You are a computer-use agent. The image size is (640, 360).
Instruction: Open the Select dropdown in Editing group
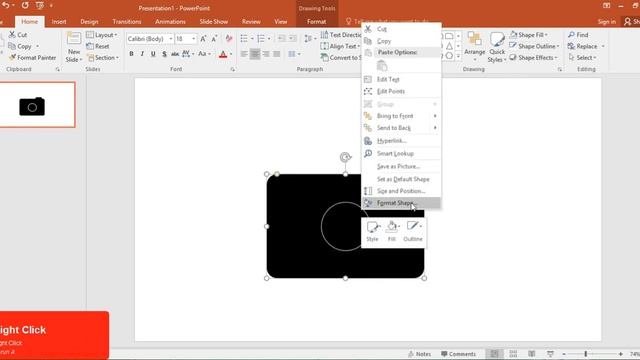coord(581,58)
